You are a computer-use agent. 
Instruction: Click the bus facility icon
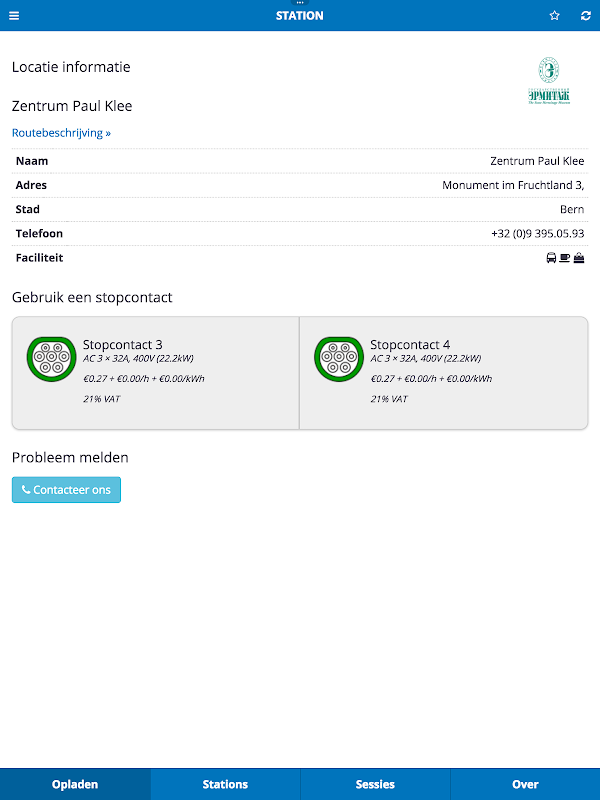(x=552, y=258)
